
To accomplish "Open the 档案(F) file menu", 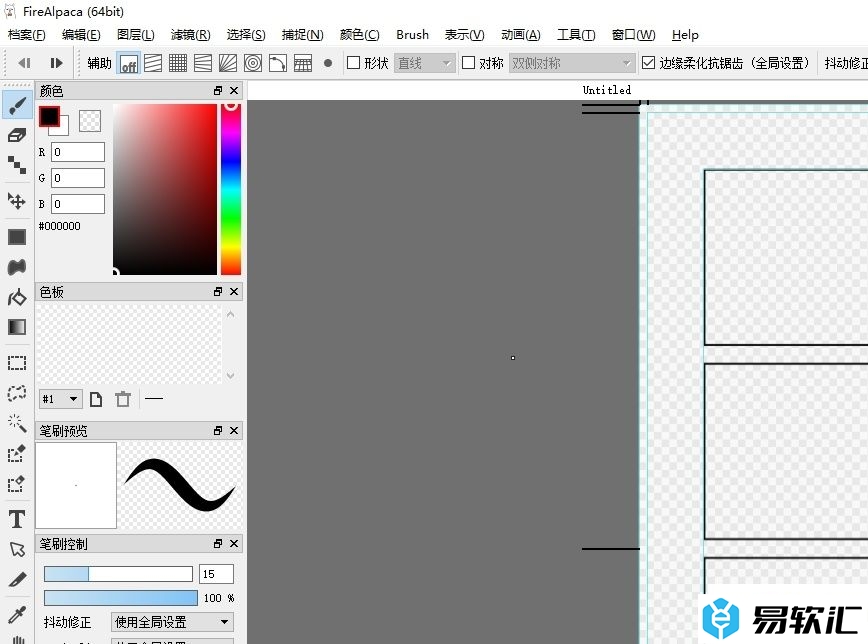I will [27, 35].
